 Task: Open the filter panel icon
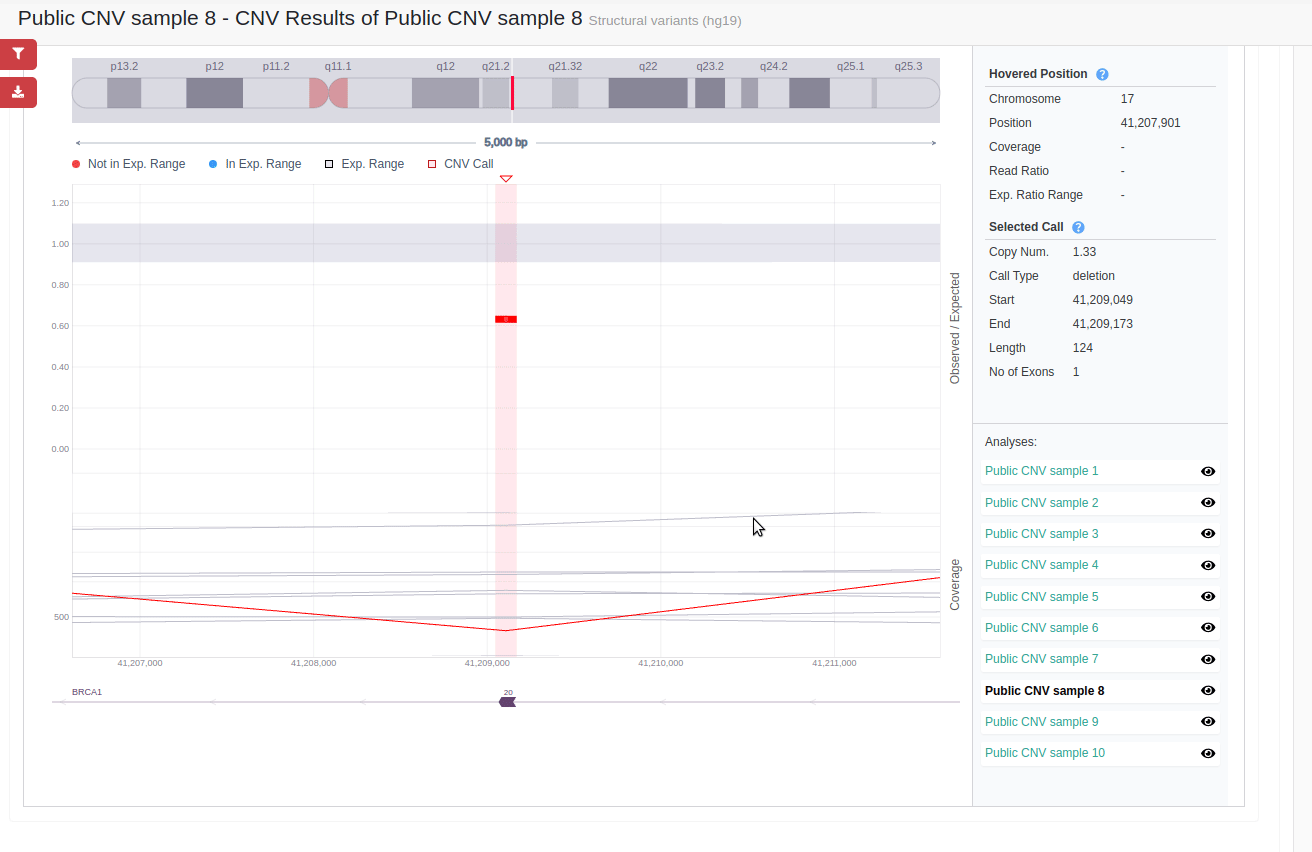pyautogui.click(x=18, y=54)
